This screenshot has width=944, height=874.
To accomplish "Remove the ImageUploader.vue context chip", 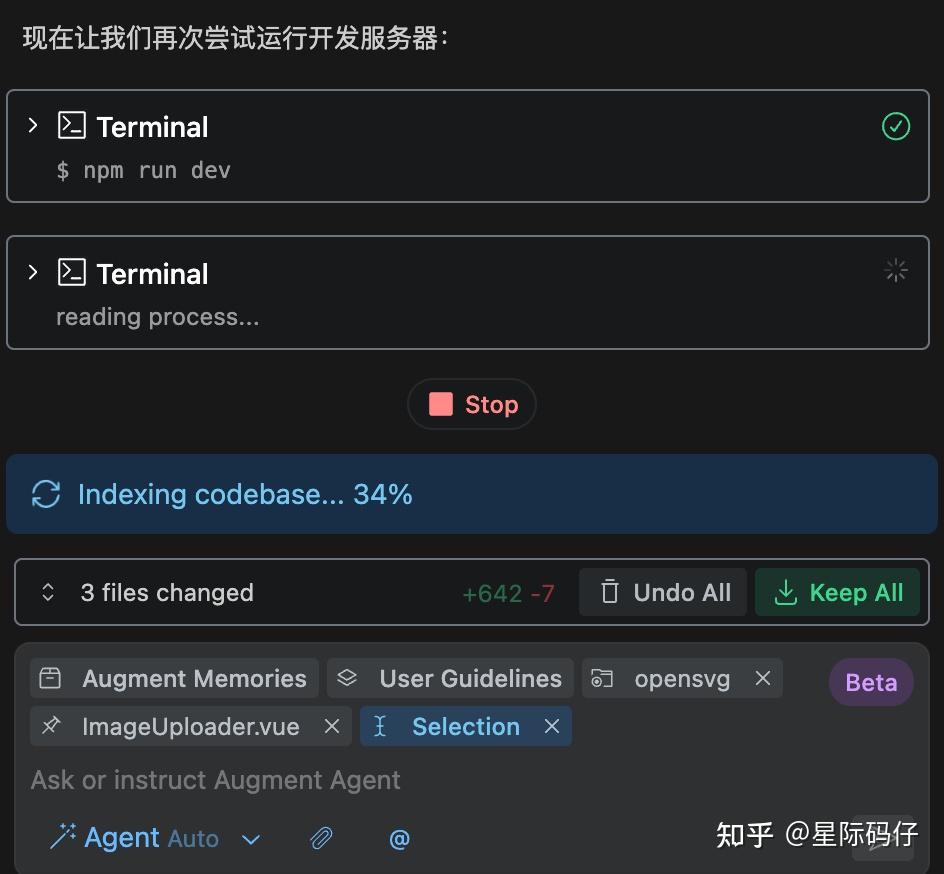I will 332,727.
